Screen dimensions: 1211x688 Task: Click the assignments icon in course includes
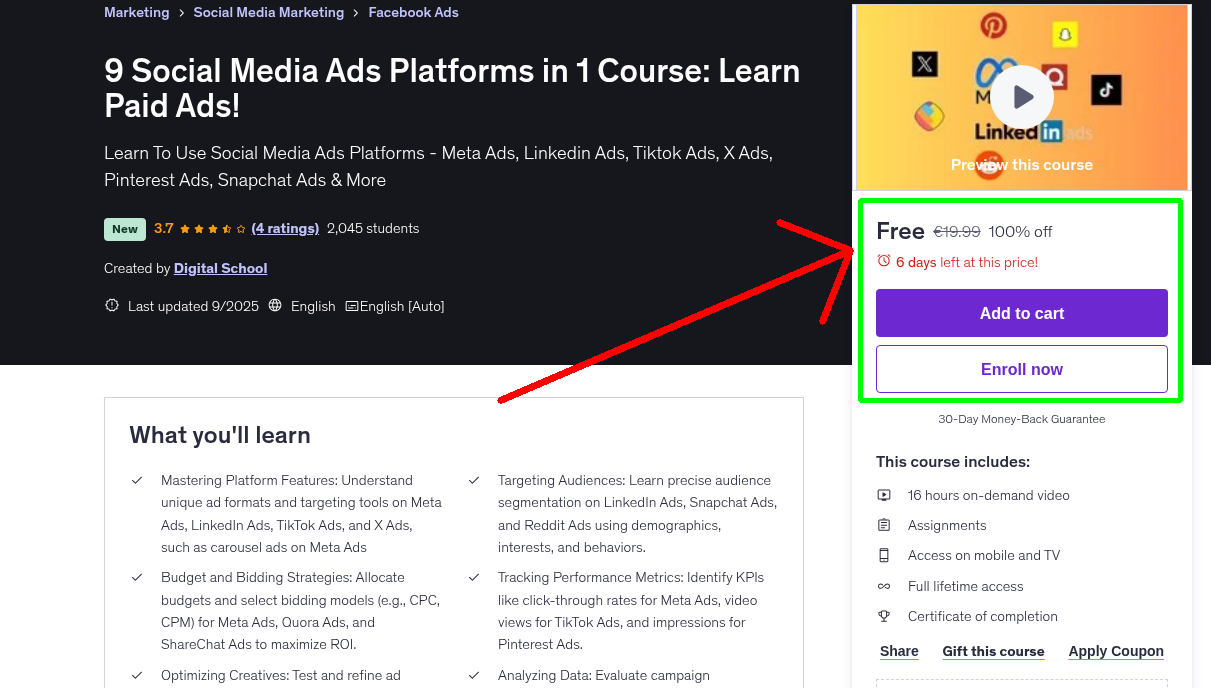883,525
